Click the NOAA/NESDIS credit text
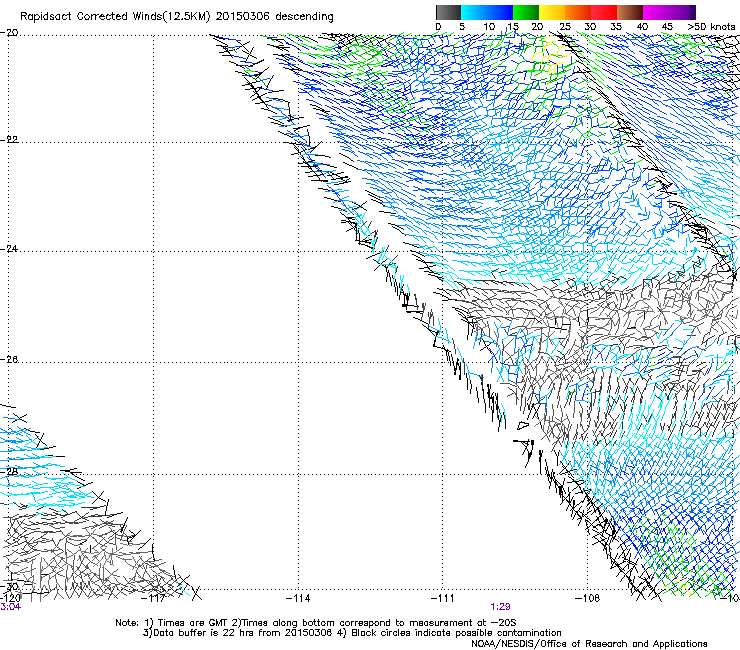This screenshot has width=740, height=650. pyautogui.click(x=589, y=644)
